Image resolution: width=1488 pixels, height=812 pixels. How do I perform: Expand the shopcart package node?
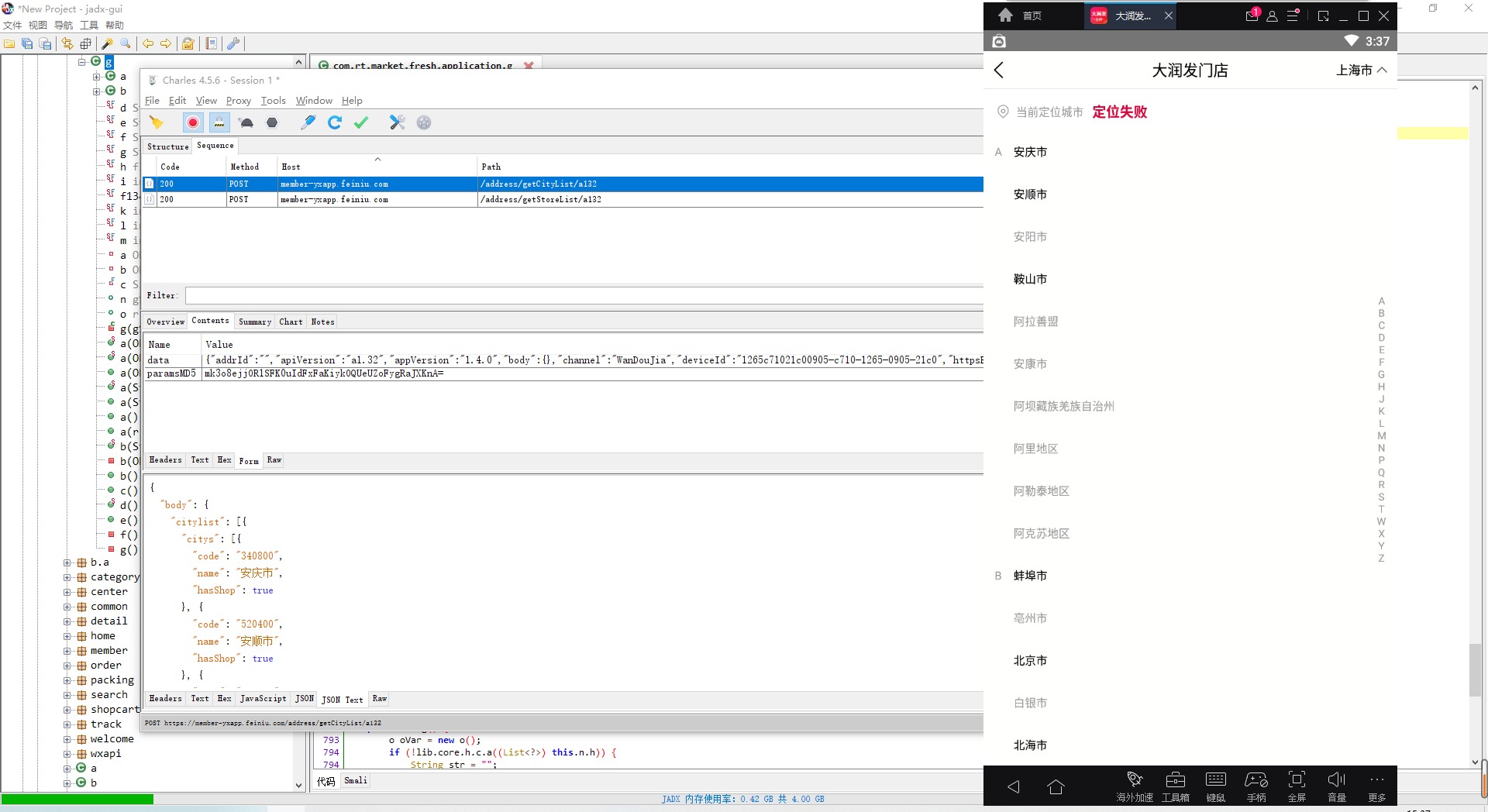[x=67, y=710]
